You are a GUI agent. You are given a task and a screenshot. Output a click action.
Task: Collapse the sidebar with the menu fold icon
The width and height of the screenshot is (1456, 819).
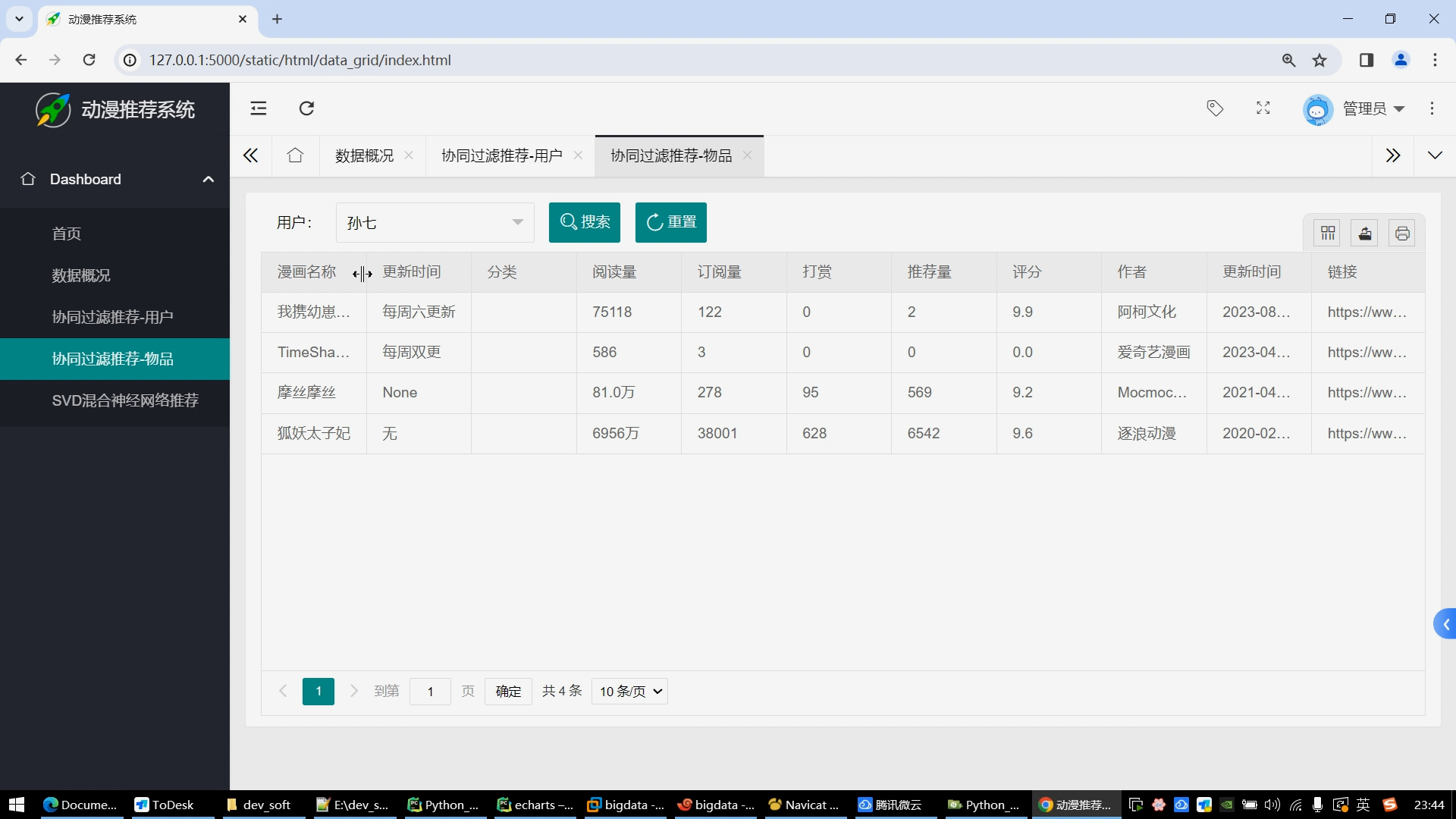point(259,108)
